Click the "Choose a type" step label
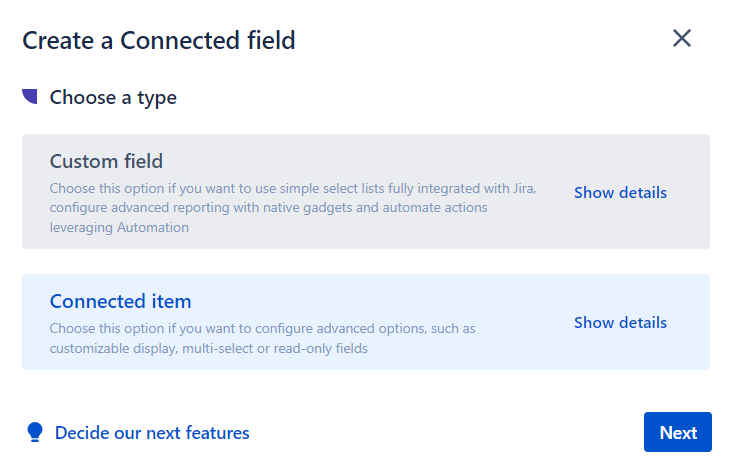Screen dimensions: 735x474 [x=113, y=98]
